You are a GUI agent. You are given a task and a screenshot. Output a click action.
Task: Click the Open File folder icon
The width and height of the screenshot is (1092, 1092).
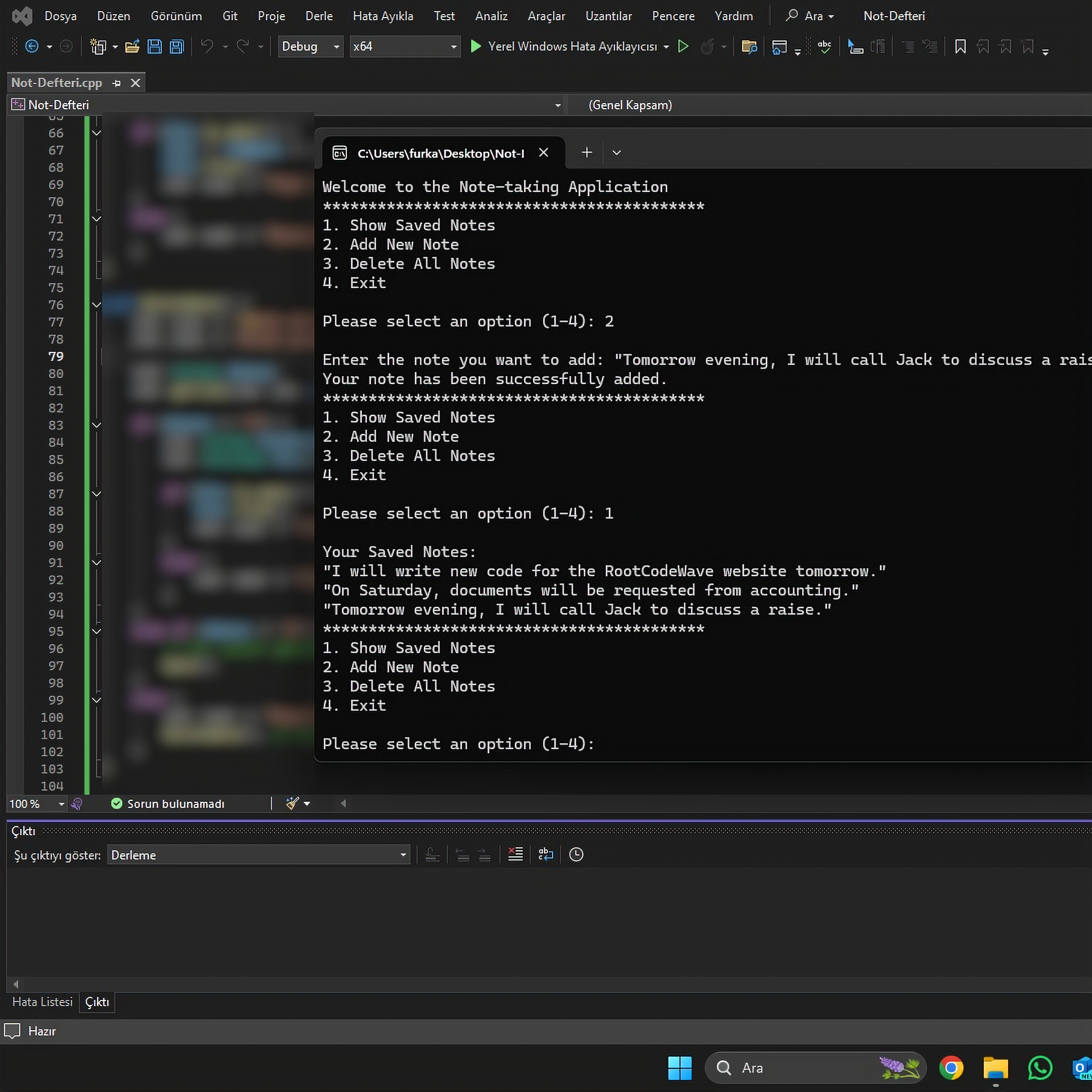[x=132, y=47]
